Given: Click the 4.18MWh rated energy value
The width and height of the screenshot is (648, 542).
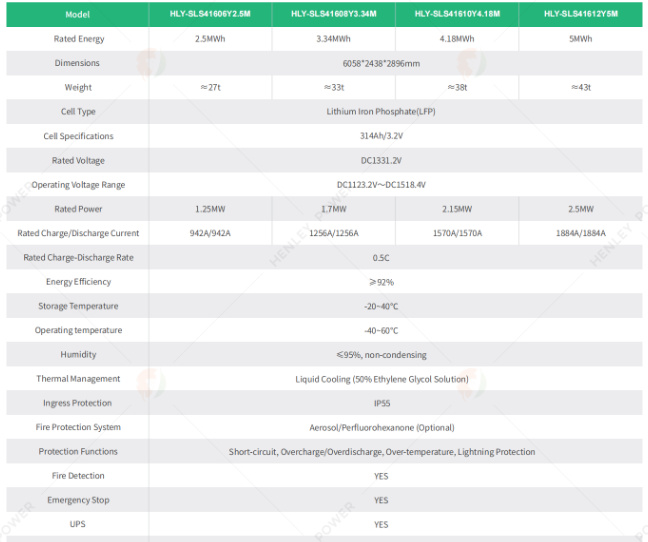Looking at the screenshot, I should pos(457,39).
